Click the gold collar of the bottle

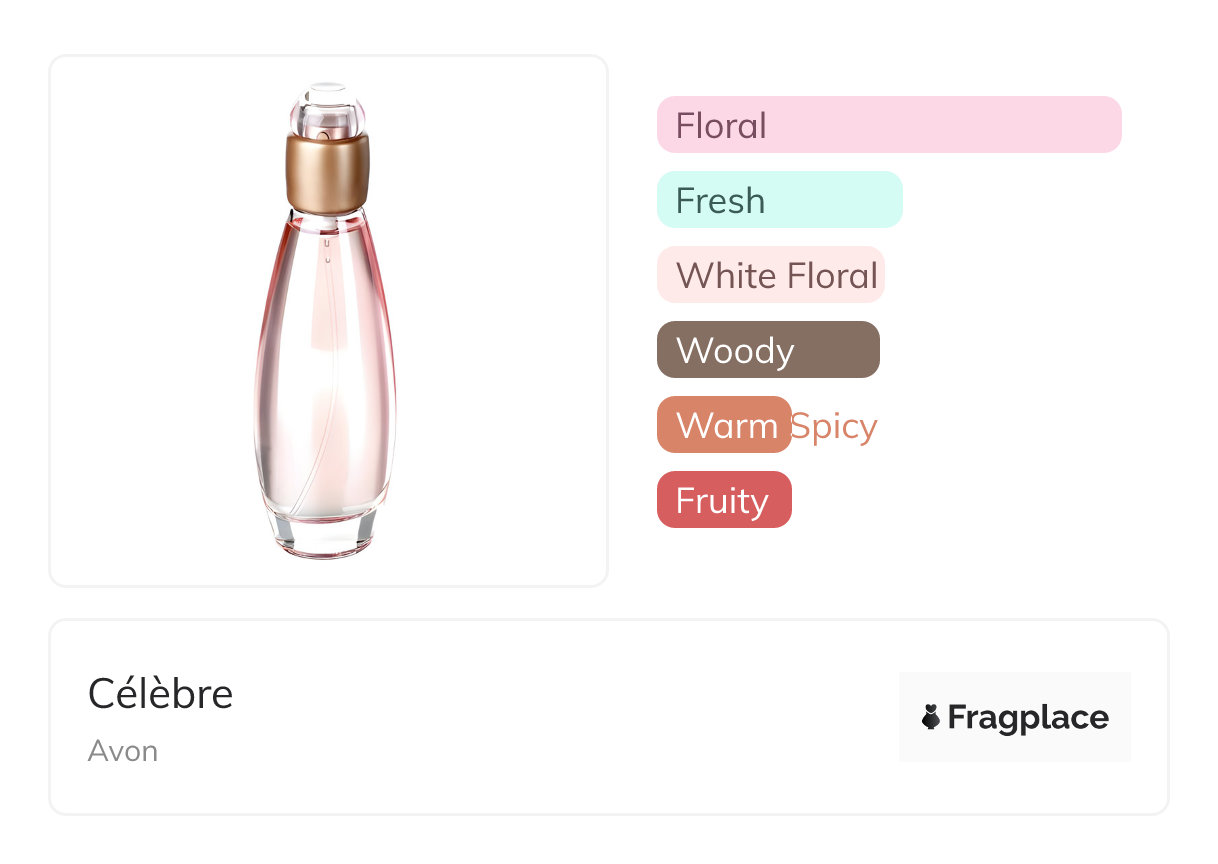pyautogui.click(x=327, y=171)
